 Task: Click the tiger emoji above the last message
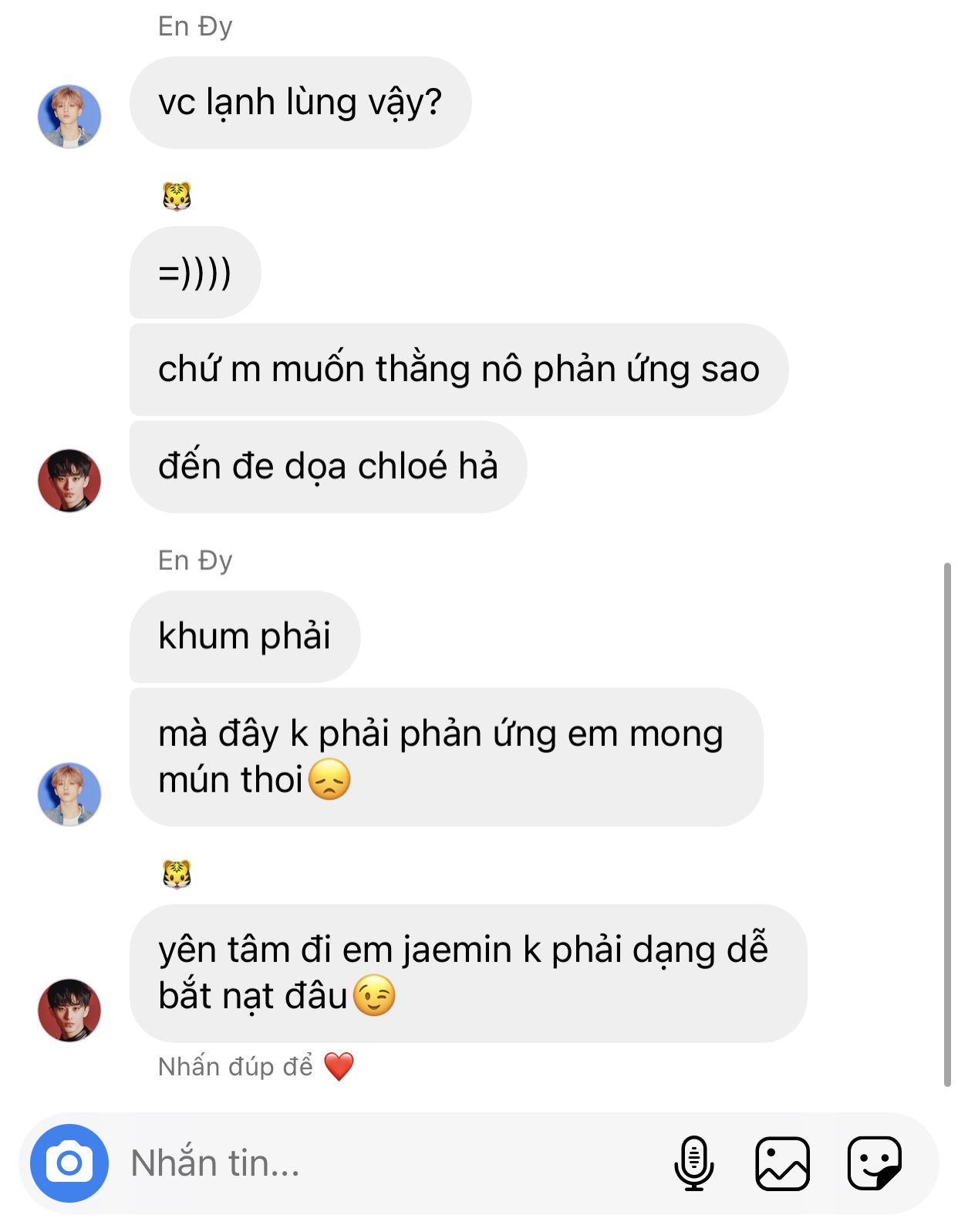(x=177, y=874)
